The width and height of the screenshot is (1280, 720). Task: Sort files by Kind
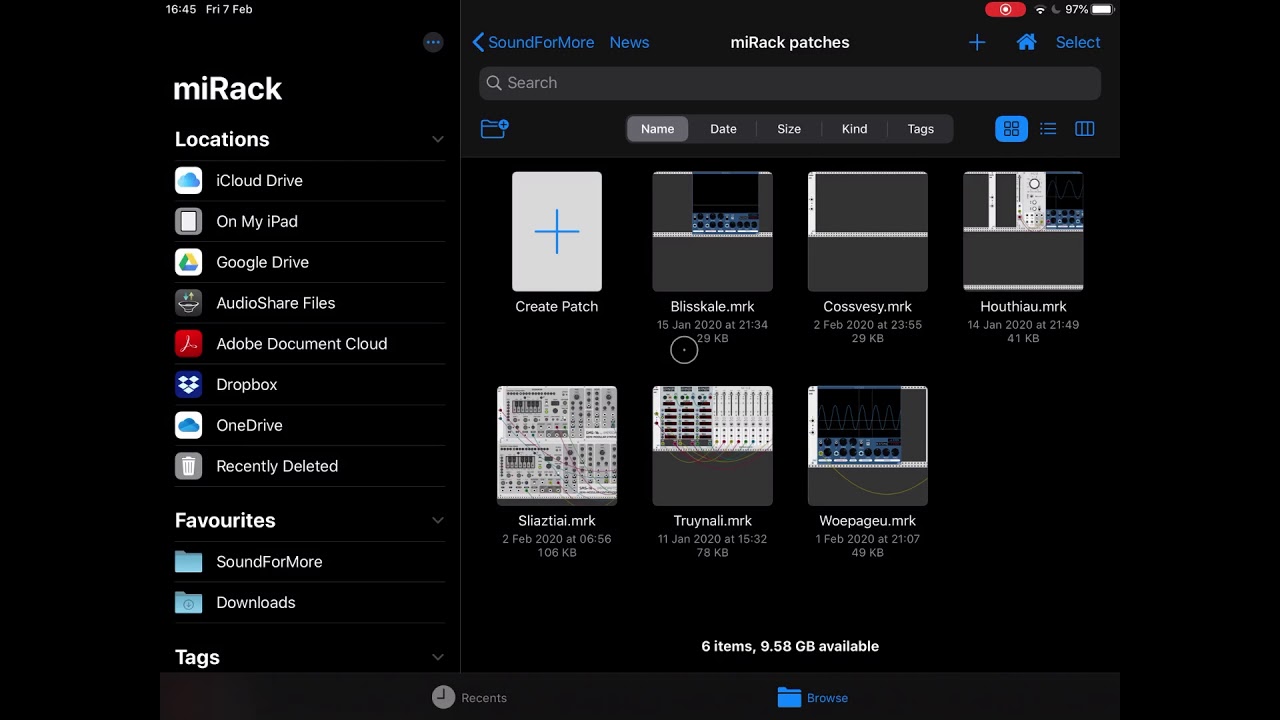click(x=854, y=129)
